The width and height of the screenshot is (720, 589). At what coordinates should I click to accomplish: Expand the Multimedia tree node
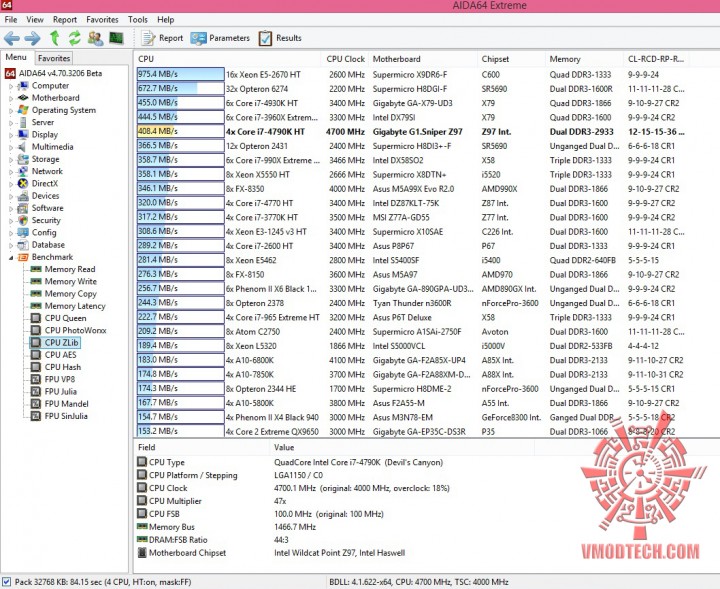11,147
